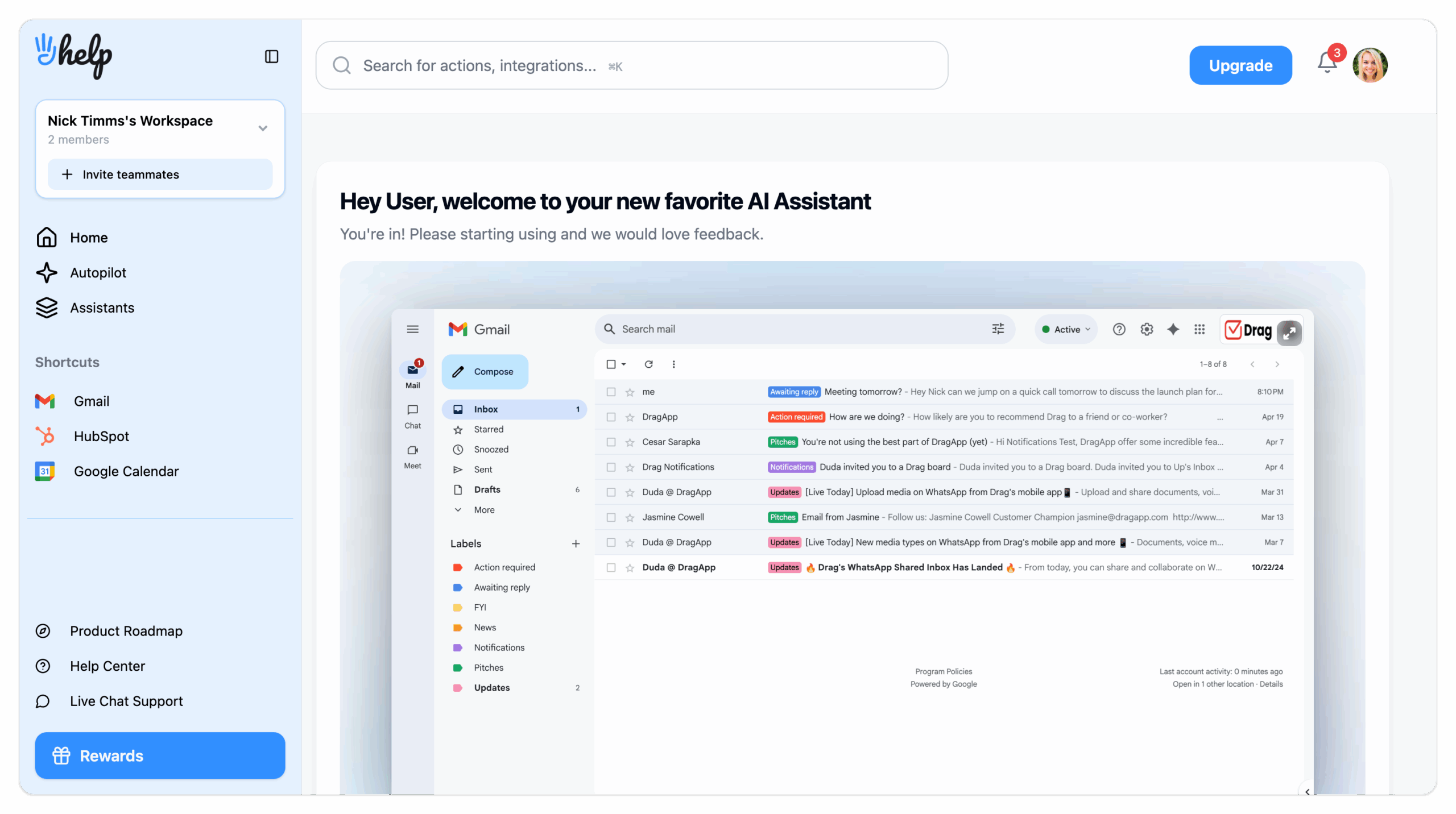Image resolution: width=1456 pixels, height=814 pixels.
Task: Open the Gmail Inbox folder
Action: (514, 409)
